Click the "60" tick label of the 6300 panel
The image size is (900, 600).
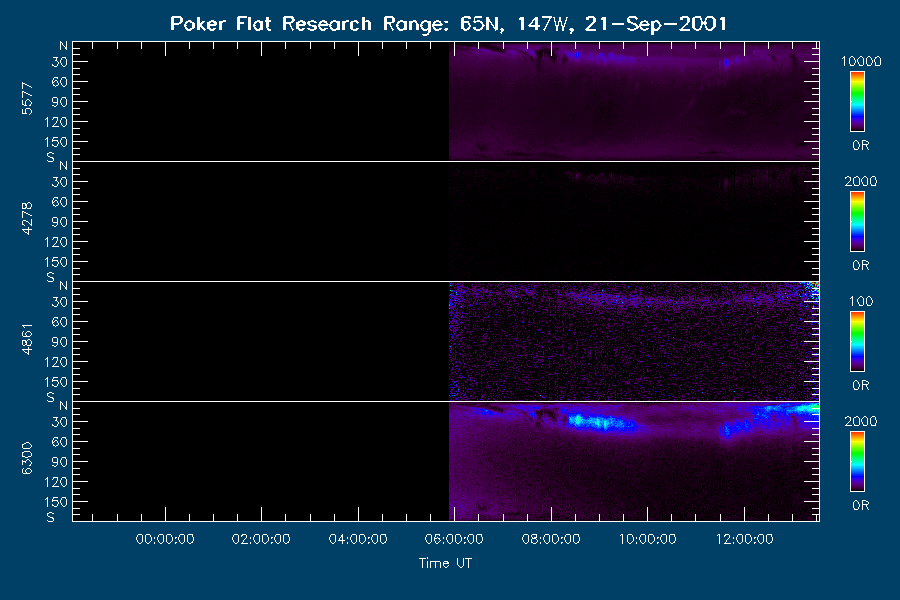click(60, 442)
